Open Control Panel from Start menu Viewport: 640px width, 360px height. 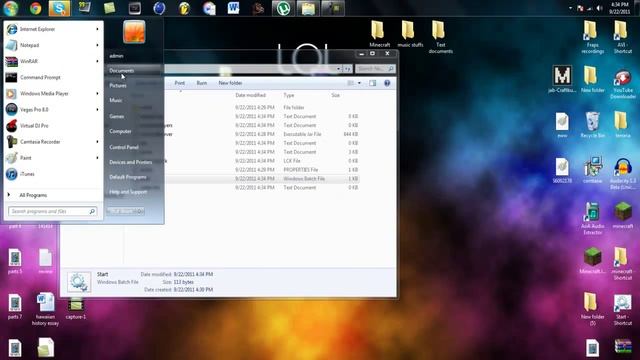coord(124,147)
